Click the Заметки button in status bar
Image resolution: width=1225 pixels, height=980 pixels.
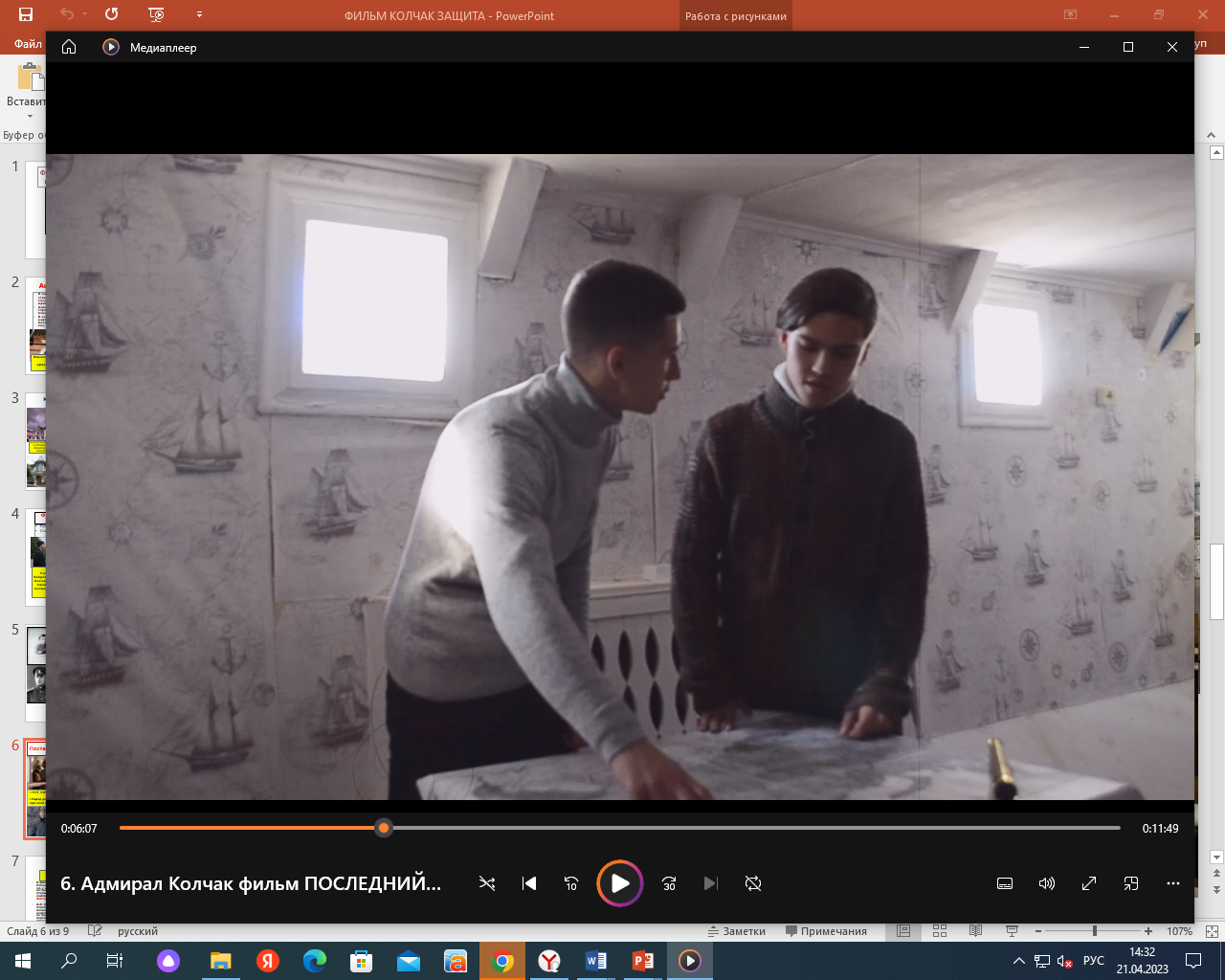coord(737,931)
